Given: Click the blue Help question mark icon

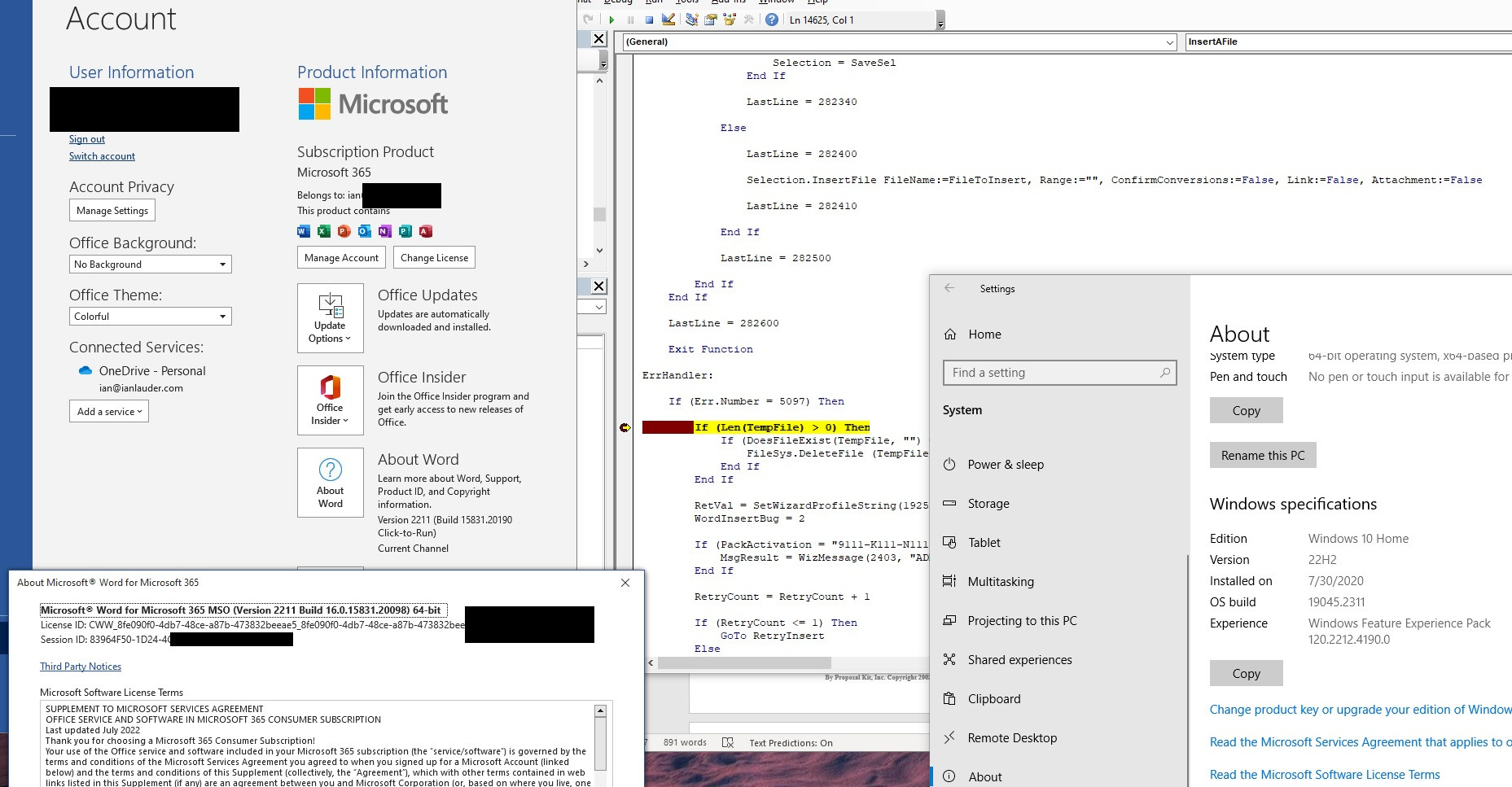Looking at the screenshot, I should click(771, 20).
